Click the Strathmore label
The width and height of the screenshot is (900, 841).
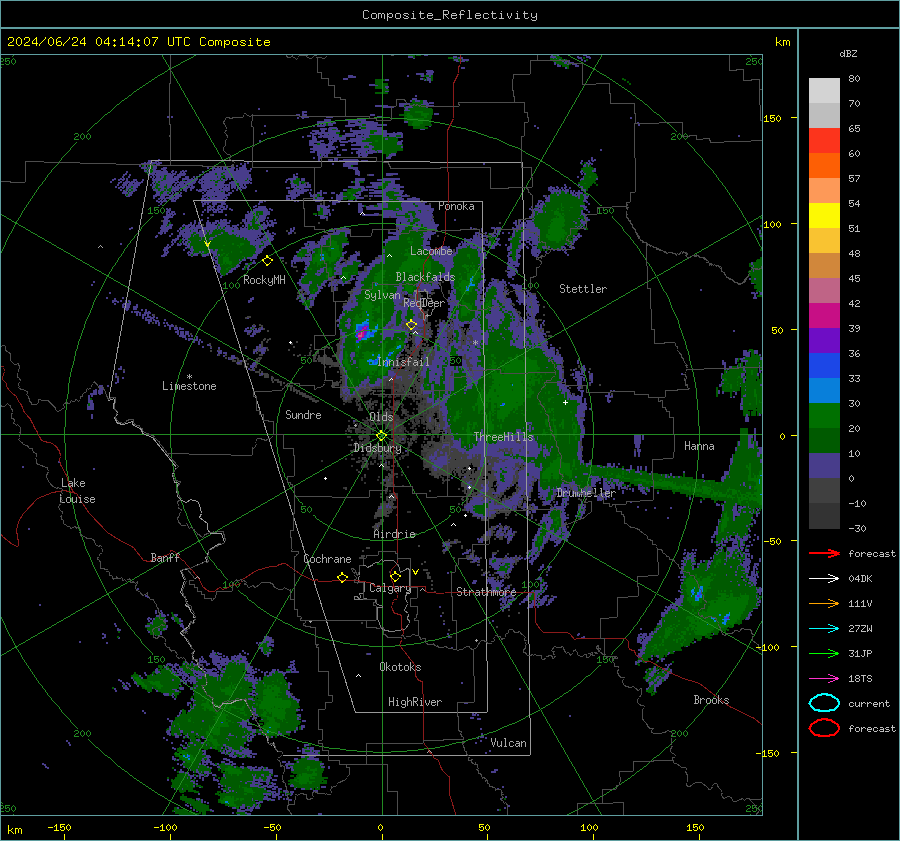tap(486, 592)
